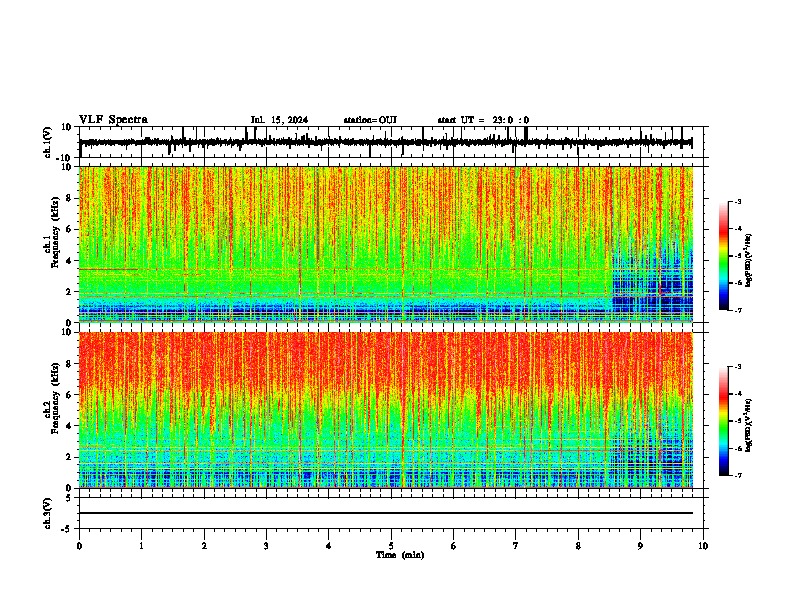Screen dimensions: 792x612
Task: Click the "6" kHz tick on ch.2 spectrogram axis
Action: (70, 395)
